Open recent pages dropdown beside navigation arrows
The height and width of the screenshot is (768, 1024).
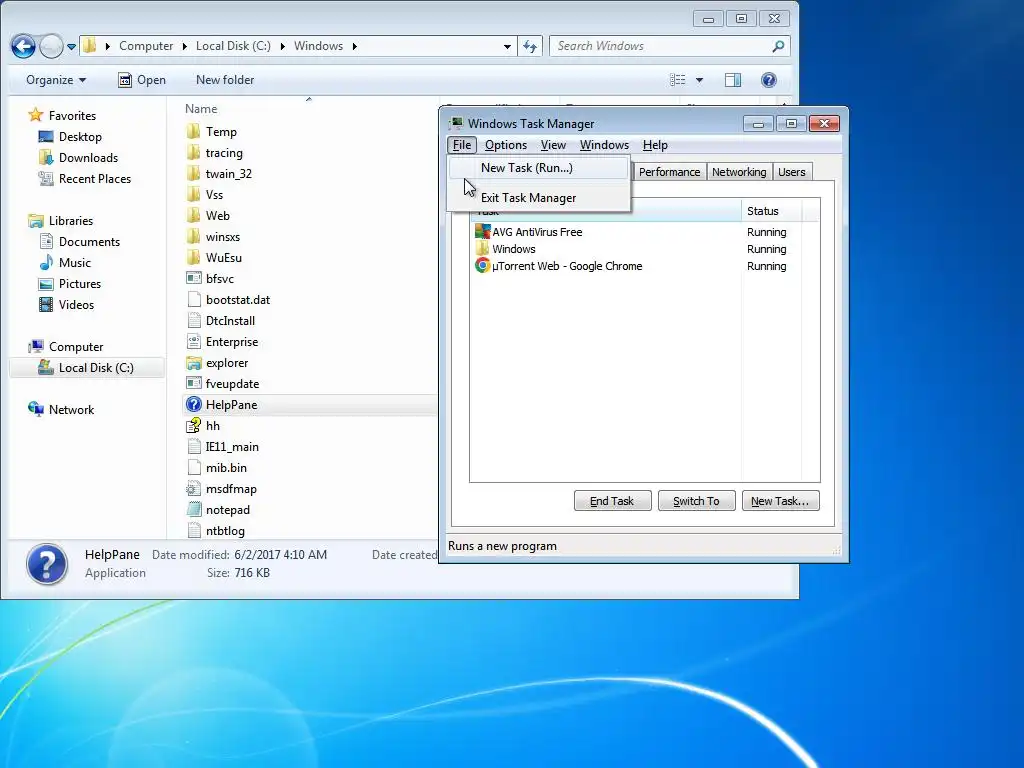71,46
